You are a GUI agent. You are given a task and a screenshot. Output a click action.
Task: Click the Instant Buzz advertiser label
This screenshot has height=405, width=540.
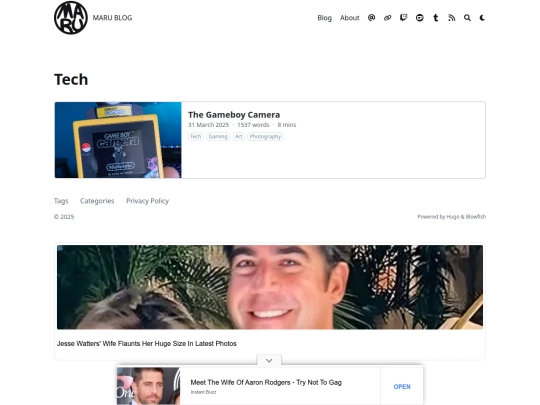[x=203, y=392]
